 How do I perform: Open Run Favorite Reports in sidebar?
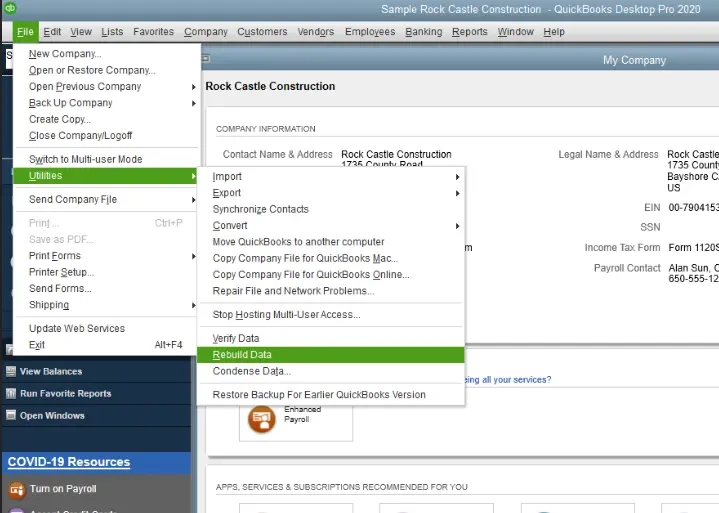coord(66,394)
